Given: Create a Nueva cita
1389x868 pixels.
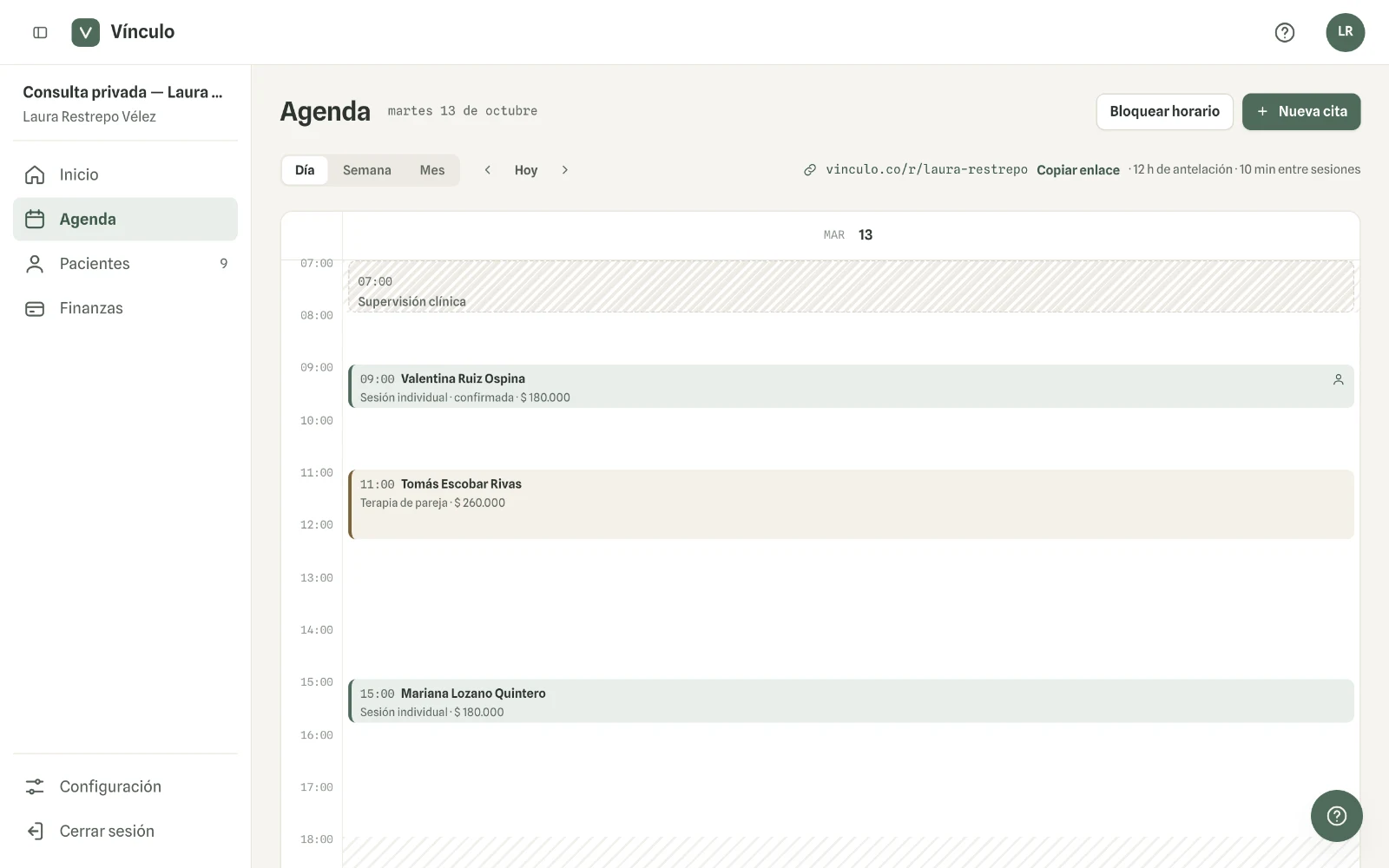Looking at the screenshot, I should click(x=1301, y=112).
